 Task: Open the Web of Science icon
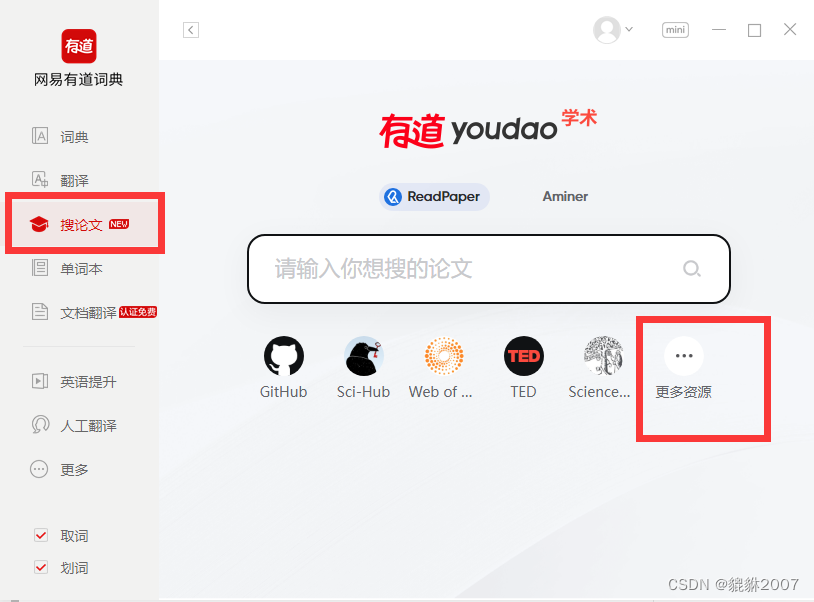pyautogui.click(x=443, y=356)
